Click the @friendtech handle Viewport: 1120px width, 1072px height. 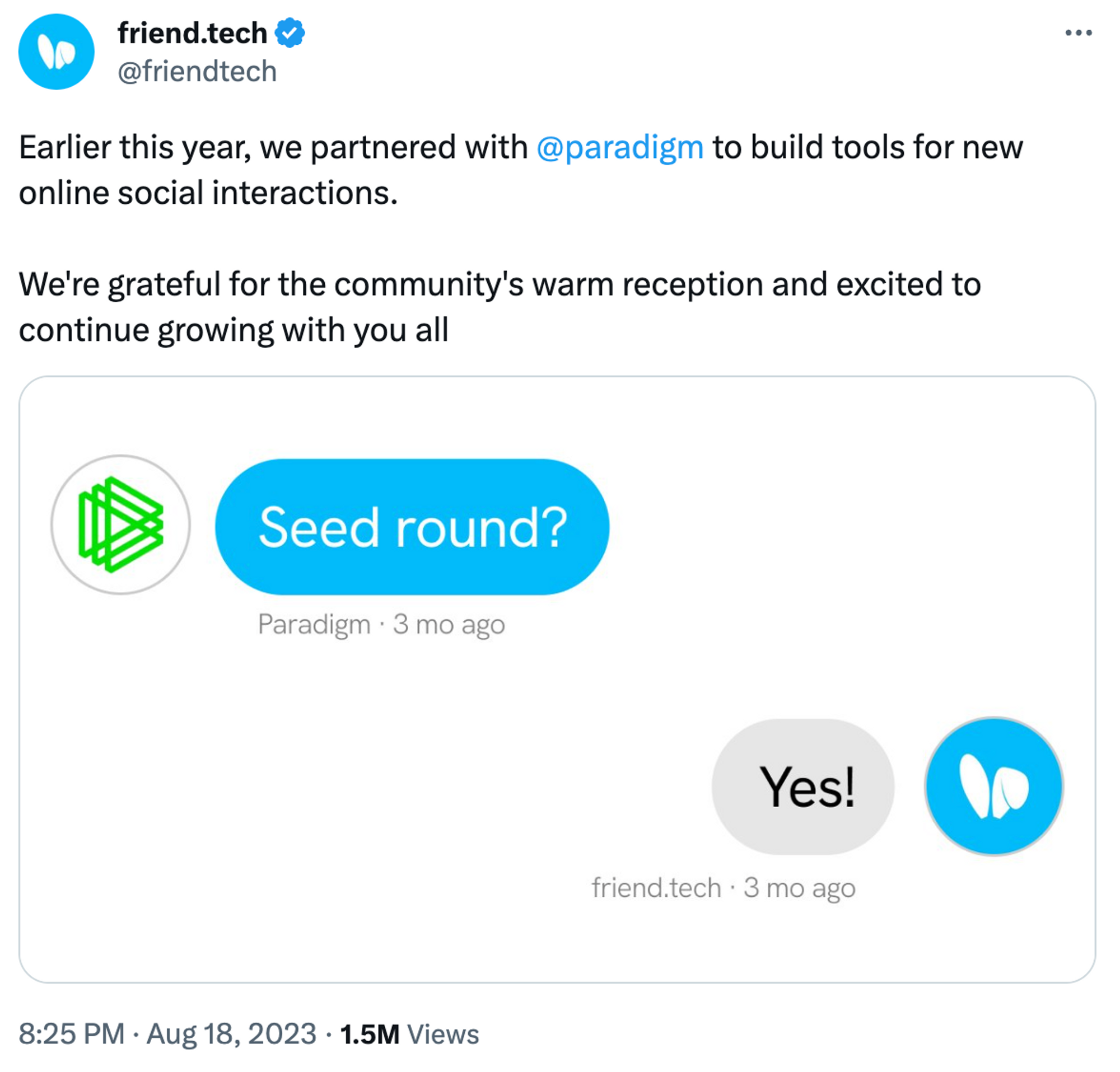click(197, 72)
